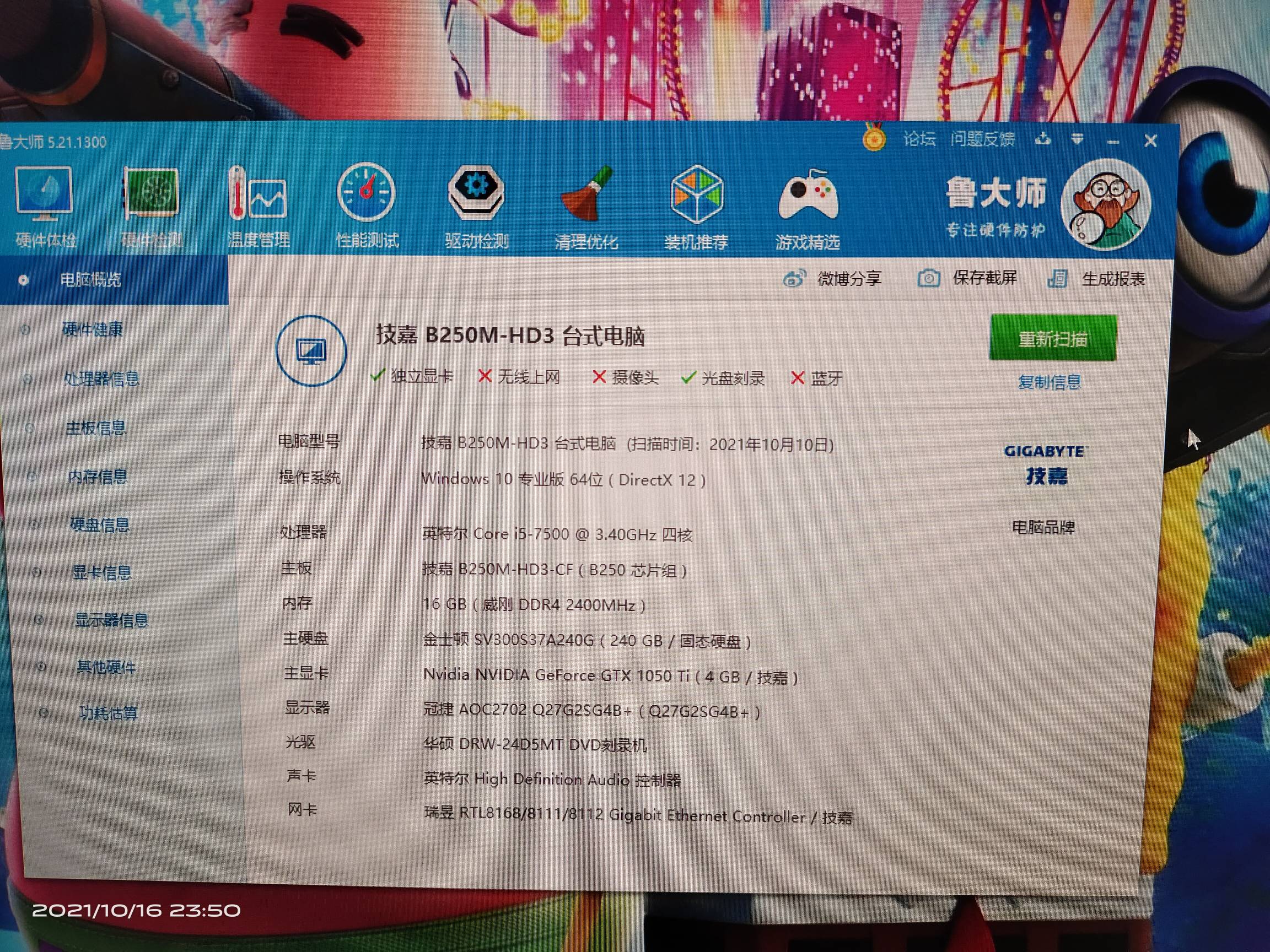1270x952 pixels.
Task: Select 其他硬件 in sidebar
Action: pos(106,667)
